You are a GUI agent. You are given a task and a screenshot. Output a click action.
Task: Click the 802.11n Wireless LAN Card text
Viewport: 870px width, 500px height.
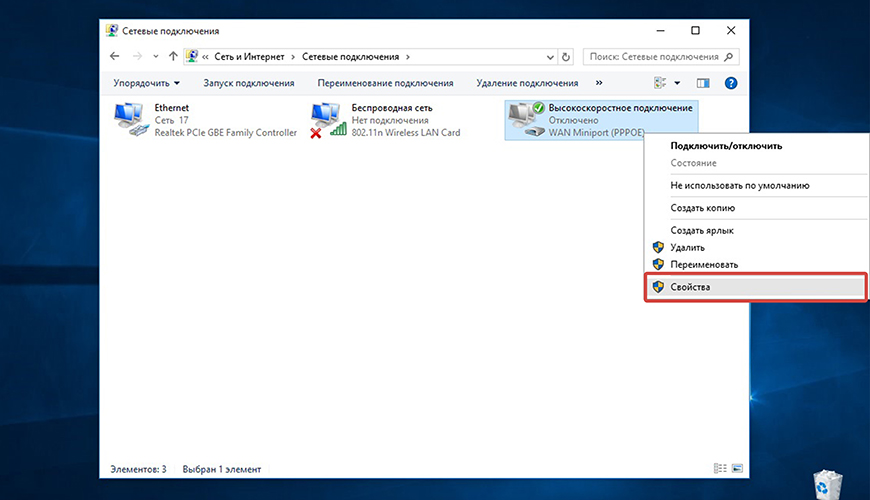[x=406, y=133]
